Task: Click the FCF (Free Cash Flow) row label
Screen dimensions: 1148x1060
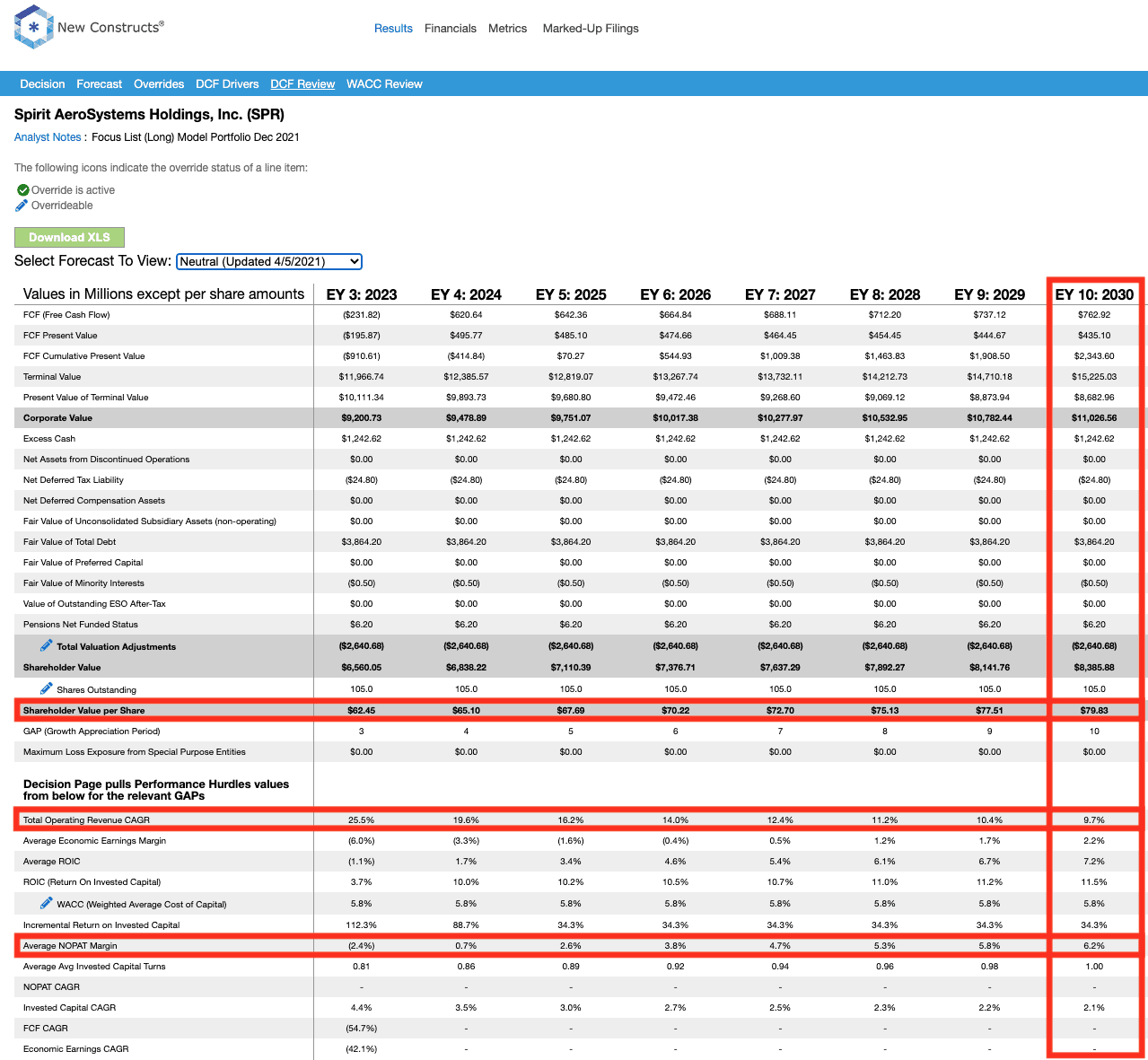Action: point(66,315)
